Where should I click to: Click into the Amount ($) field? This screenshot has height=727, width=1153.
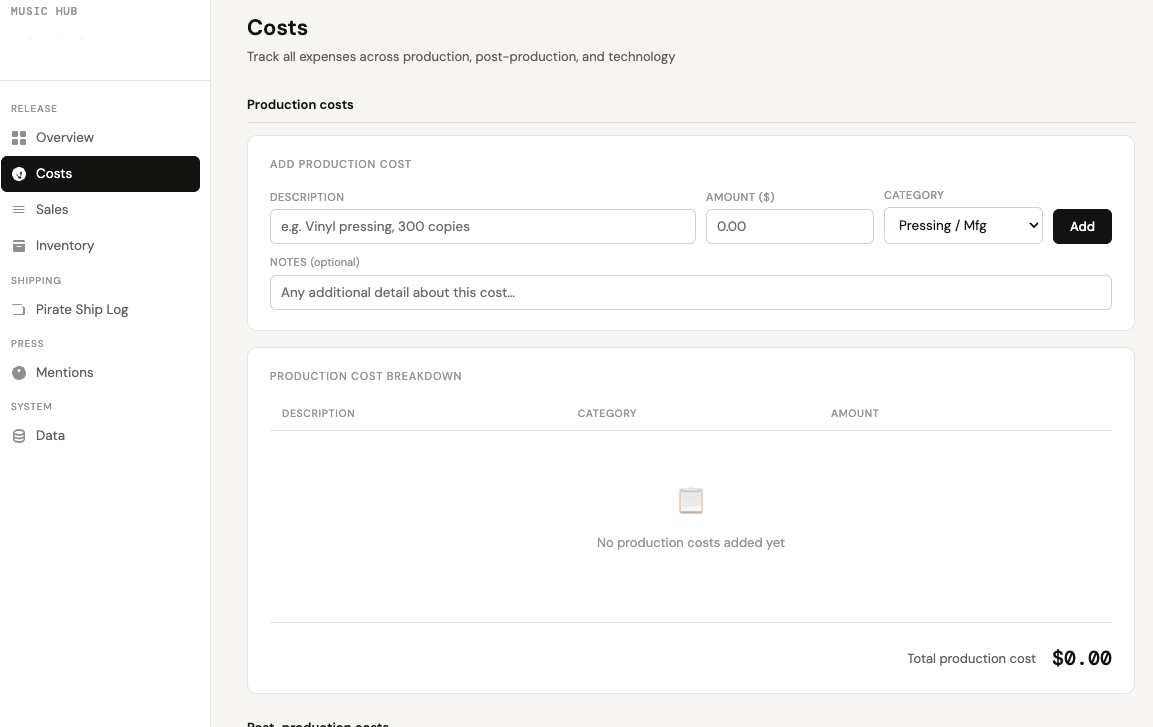pyautogui.click(x=789, y=226)
